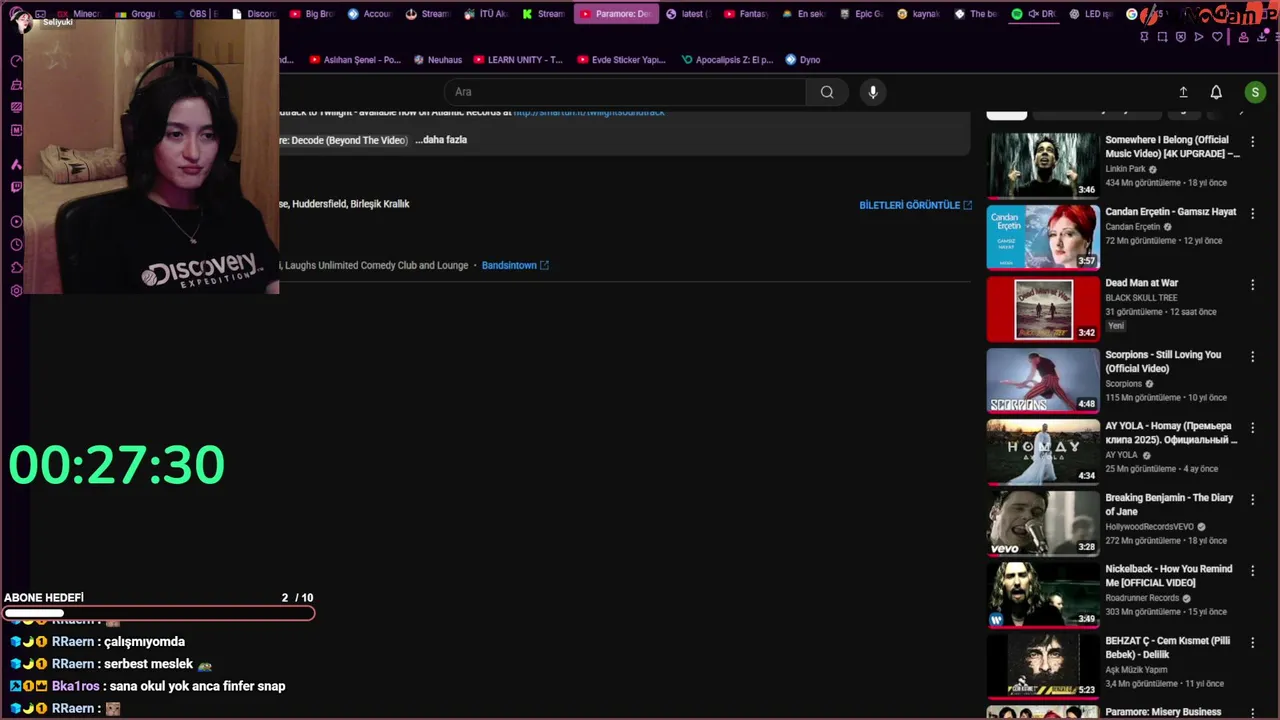Open options menu for BEHZAT Ç Cem Kısmet
Viewport: 1280px width, 720px height.
tap(1252, 642)
